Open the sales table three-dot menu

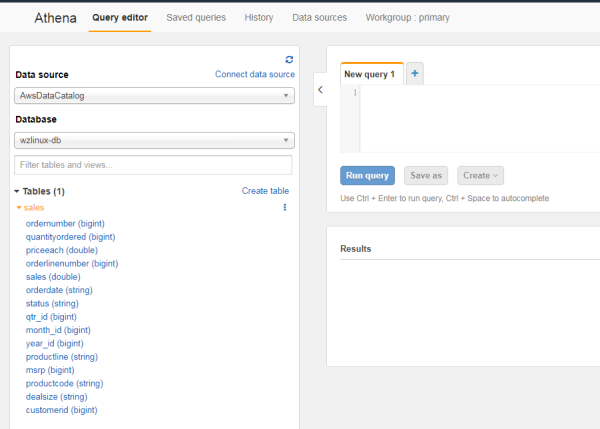coord(284,208)
